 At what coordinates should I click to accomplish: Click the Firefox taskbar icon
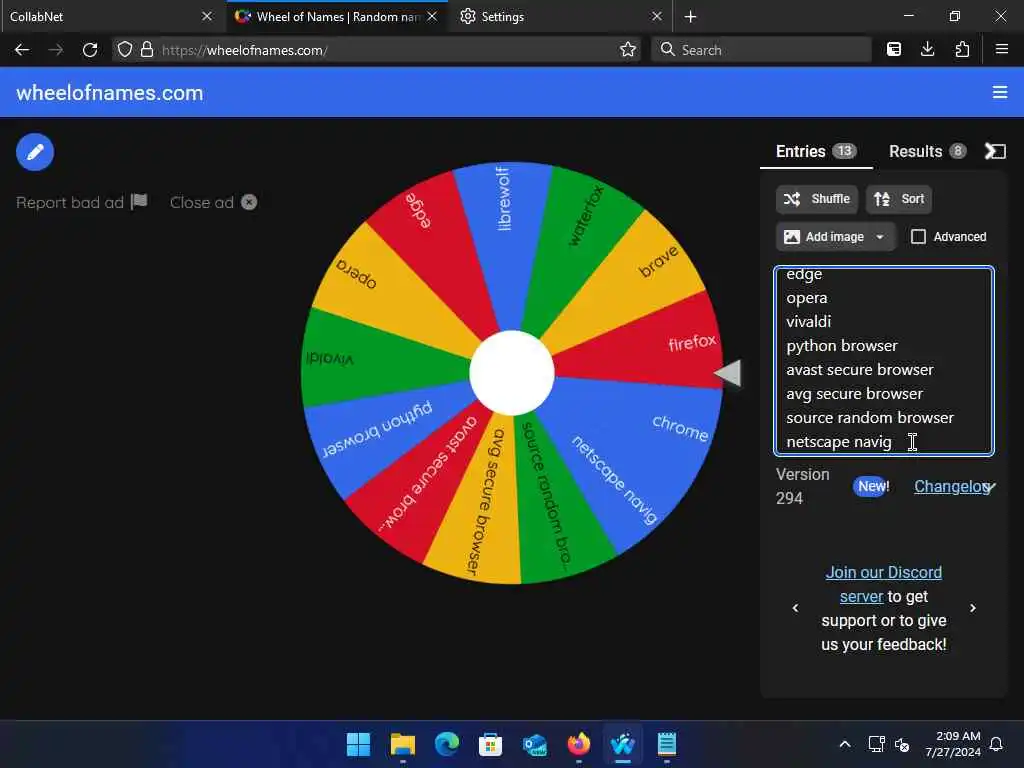(579, 744)
